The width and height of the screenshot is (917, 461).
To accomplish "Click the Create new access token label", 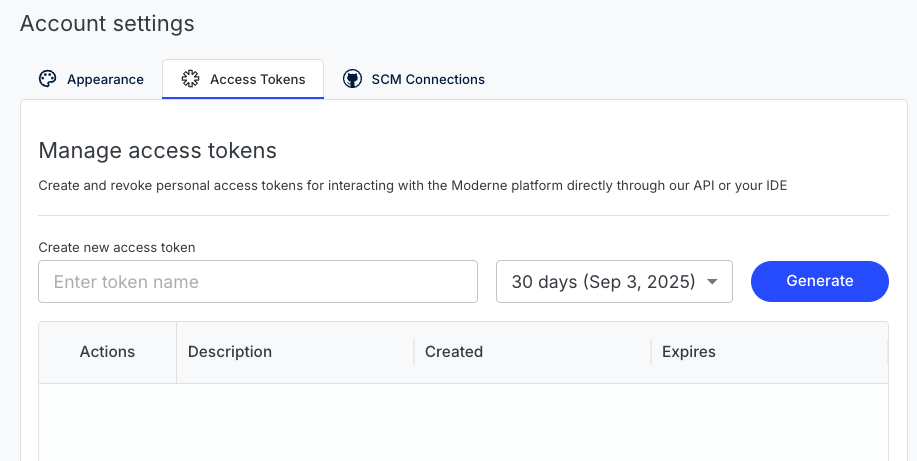I will click(x=117, y=247).
